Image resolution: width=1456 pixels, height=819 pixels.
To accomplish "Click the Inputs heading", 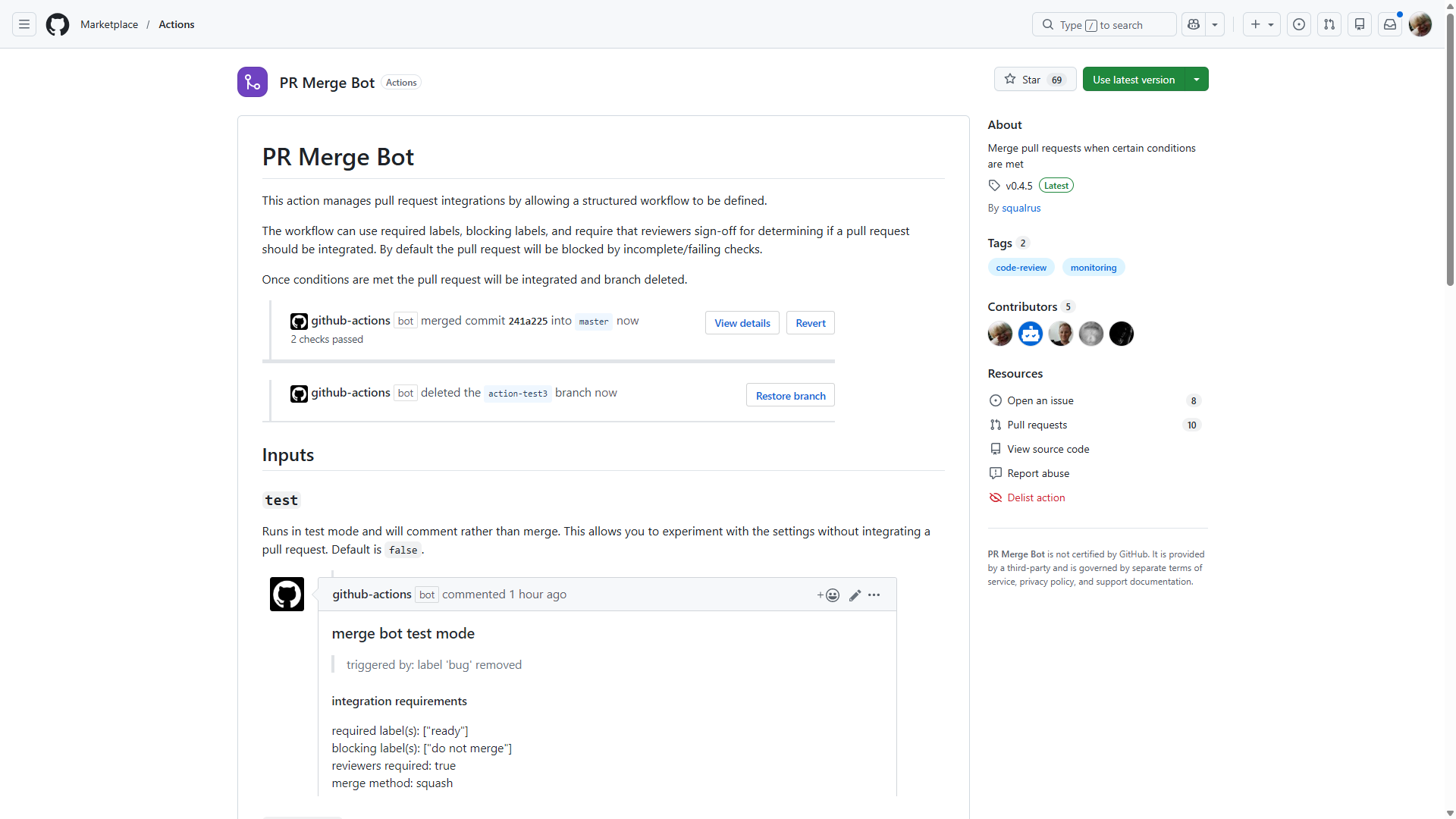I will coord(288,455).
